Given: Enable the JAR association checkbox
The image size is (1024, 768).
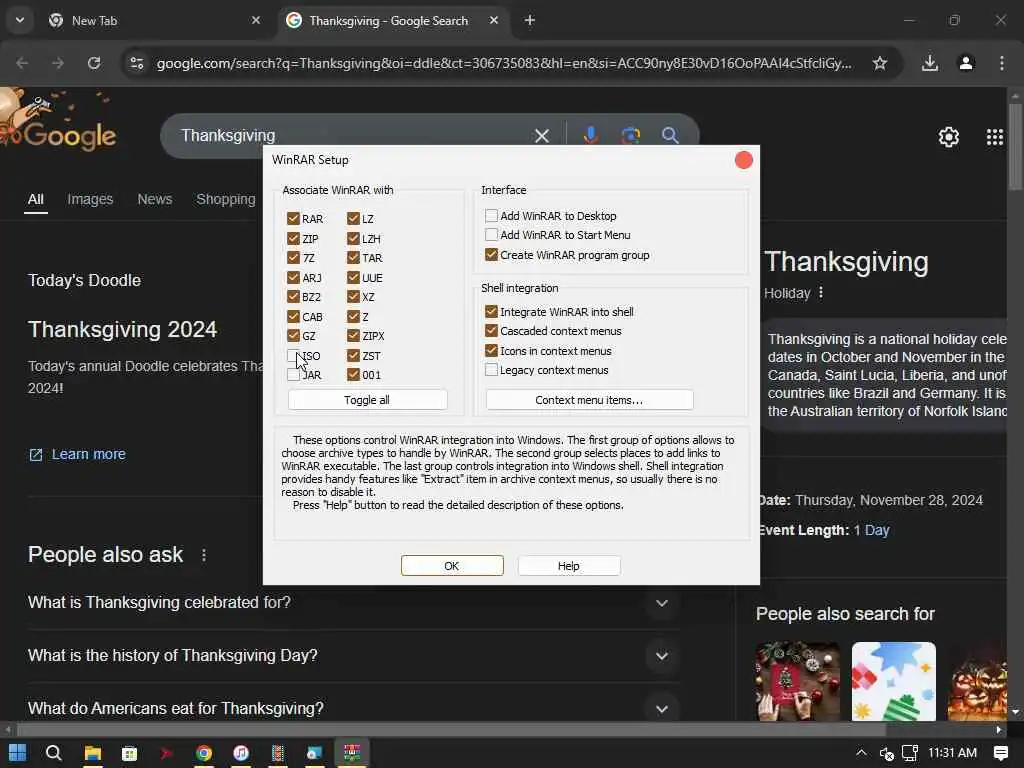Looking at the screenshot, I should click(293, 375).
